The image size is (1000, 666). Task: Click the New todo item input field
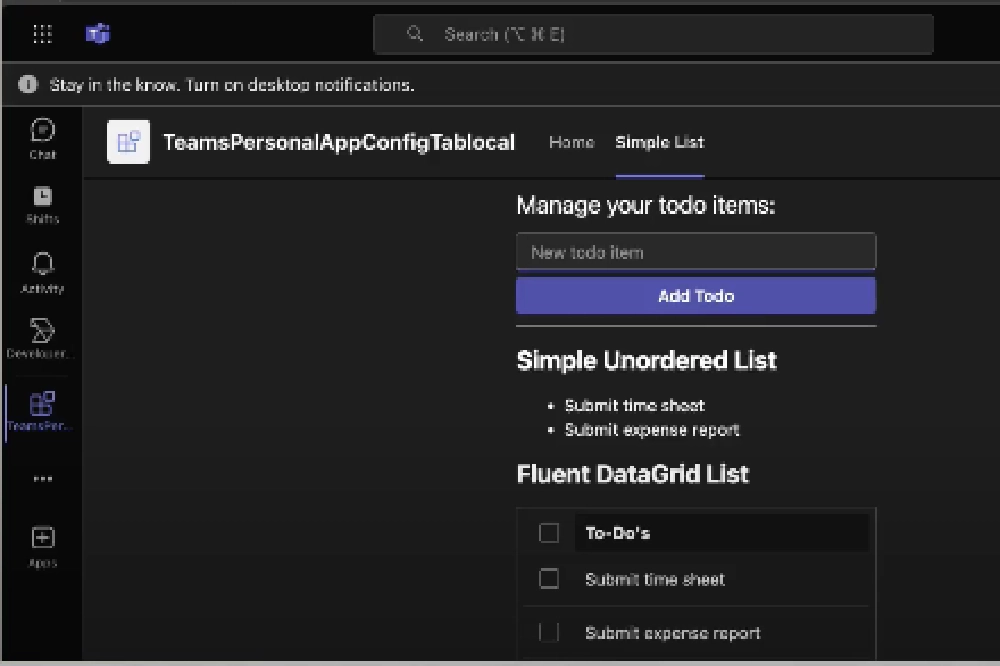(x=695, y=251)
